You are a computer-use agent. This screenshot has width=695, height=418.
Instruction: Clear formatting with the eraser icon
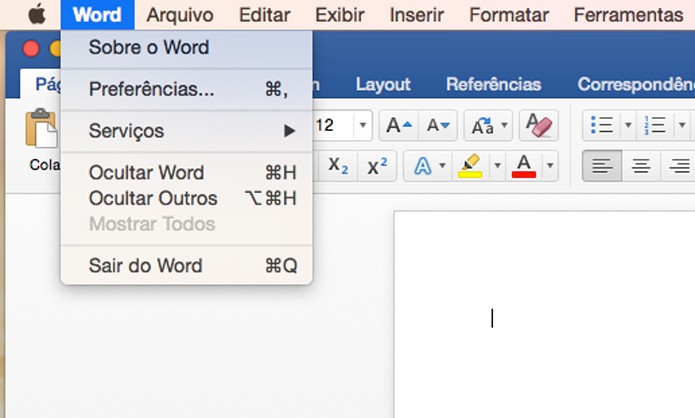[x=539, y=126]
